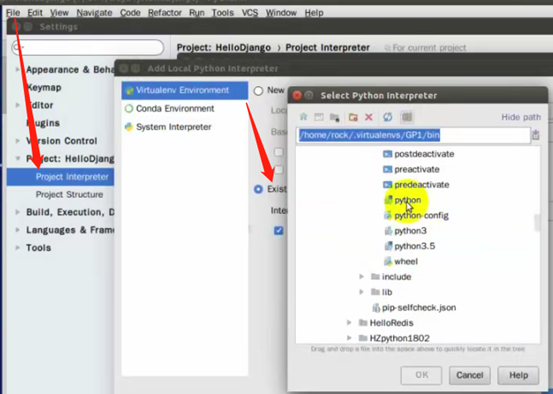Delete selected item with red X icon
This screenshot has height=394, width=553.
tap(369, 117)
